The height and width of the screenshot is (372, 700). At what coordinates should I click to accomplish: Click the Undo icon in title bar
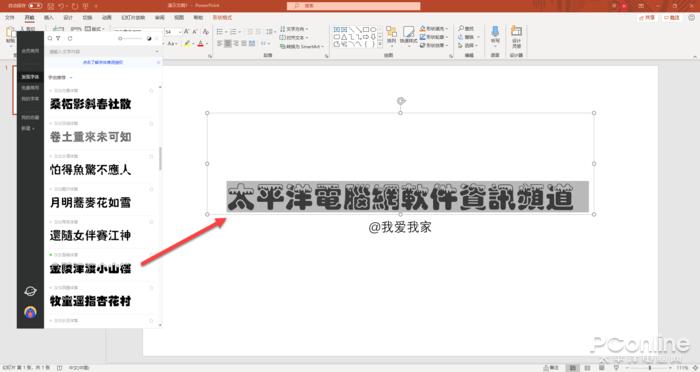click(x=62, y=6)
